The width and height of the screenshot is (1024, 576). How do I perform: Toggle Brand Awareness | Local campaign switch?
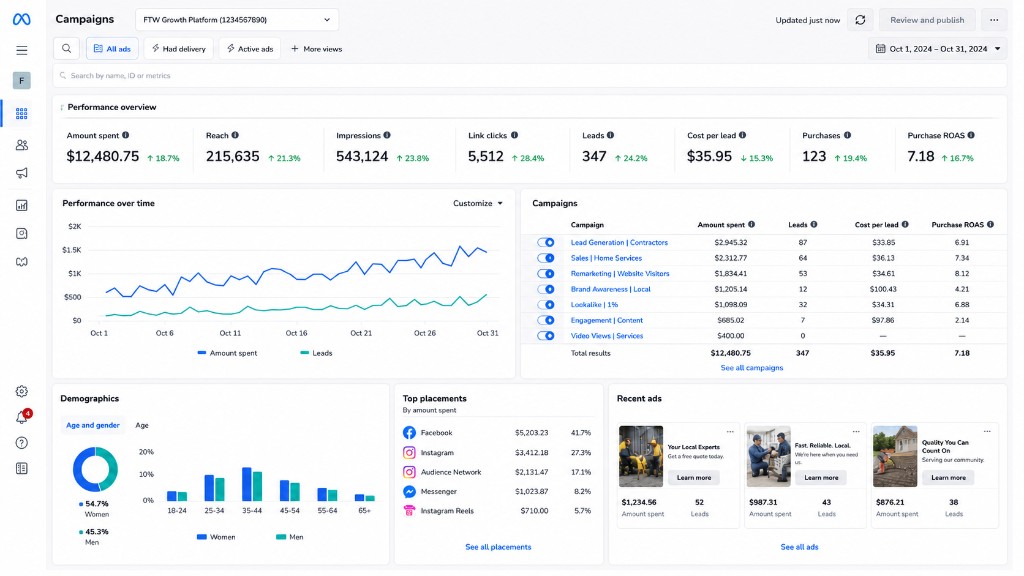[546, 289]
